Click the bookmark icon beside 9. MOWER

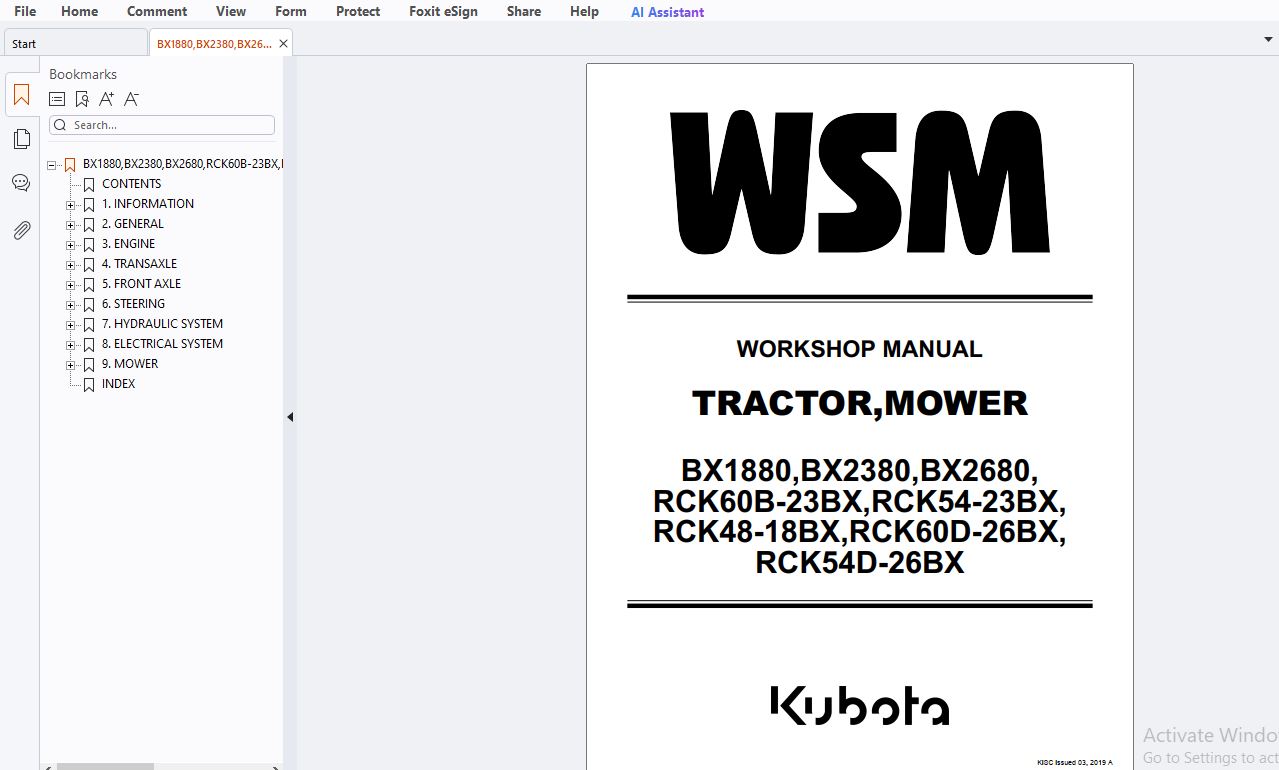tap(89, 364)
